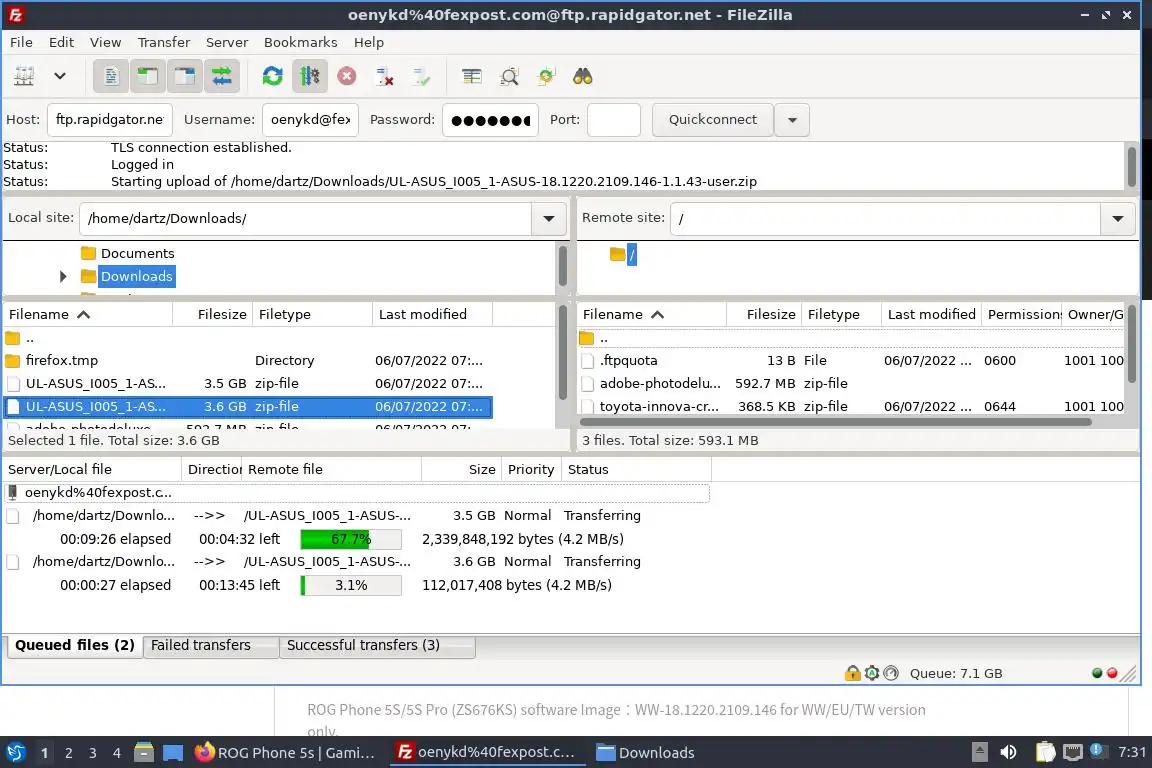This screenshot has height=768, width=1152.
Task: Select the .ftpquota remote file
Action: pos(851,361)
